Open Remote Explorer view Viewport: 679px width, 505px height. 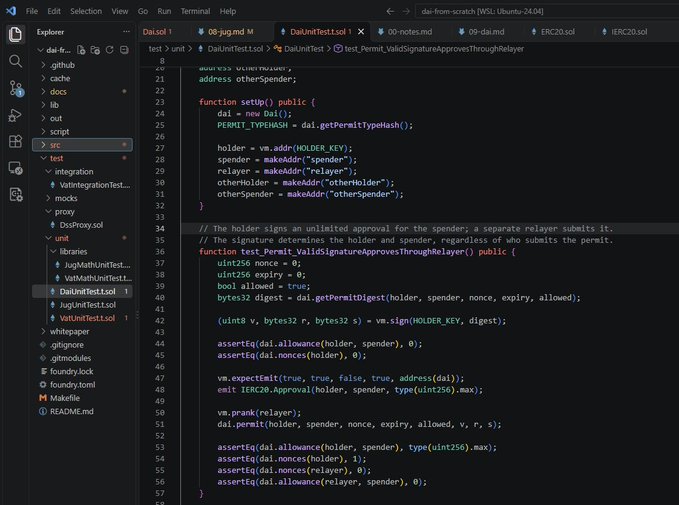(x=15, y=168)
